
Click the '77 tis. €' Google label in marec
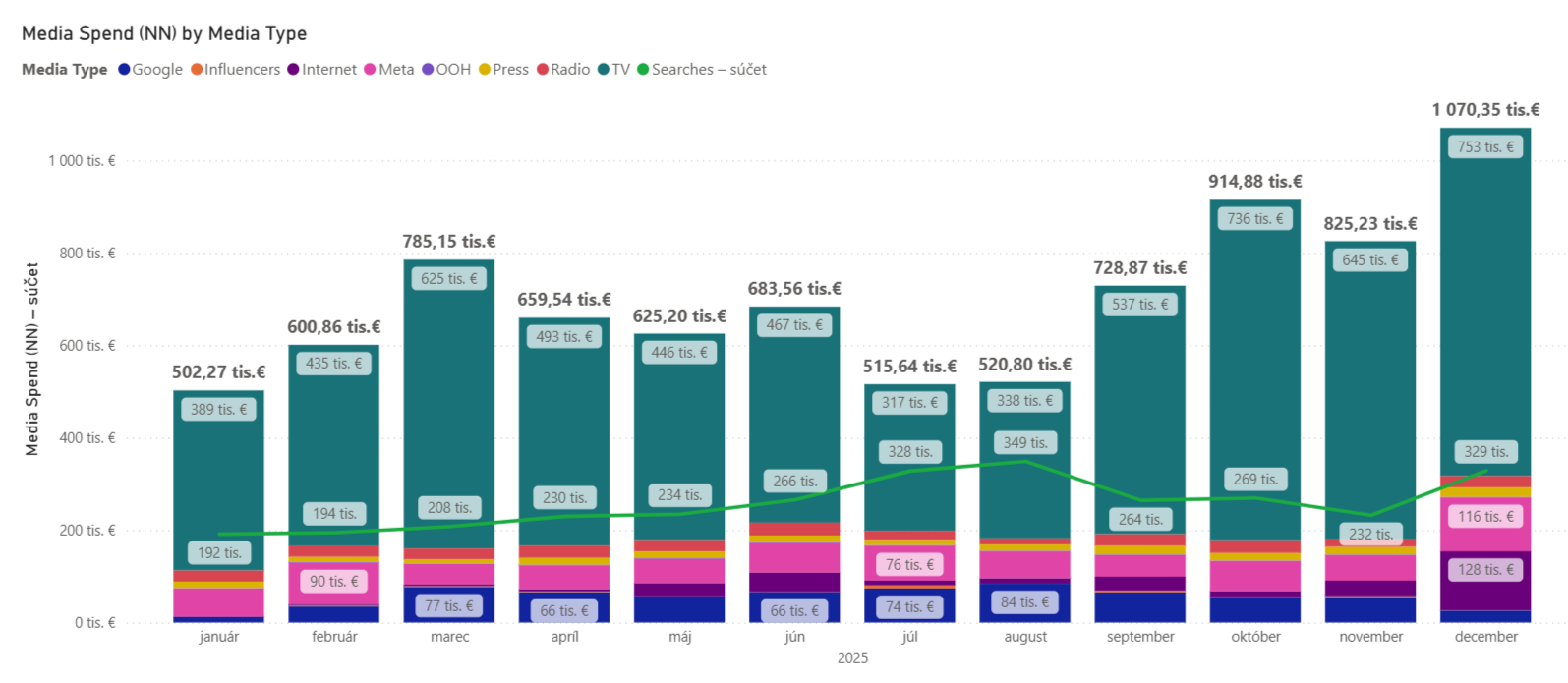coord(449,606)
